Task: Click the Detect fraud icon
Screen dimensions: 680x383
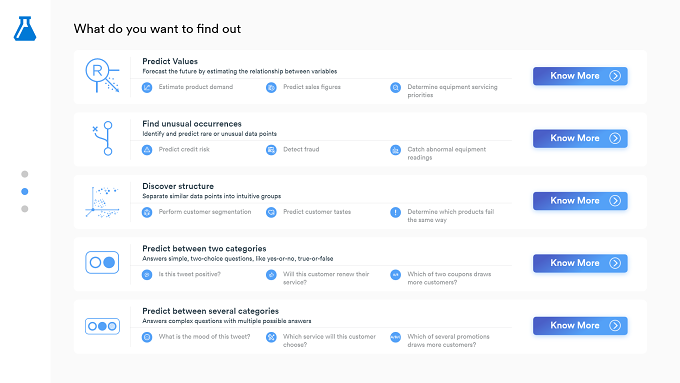Action: click(271, 150)
